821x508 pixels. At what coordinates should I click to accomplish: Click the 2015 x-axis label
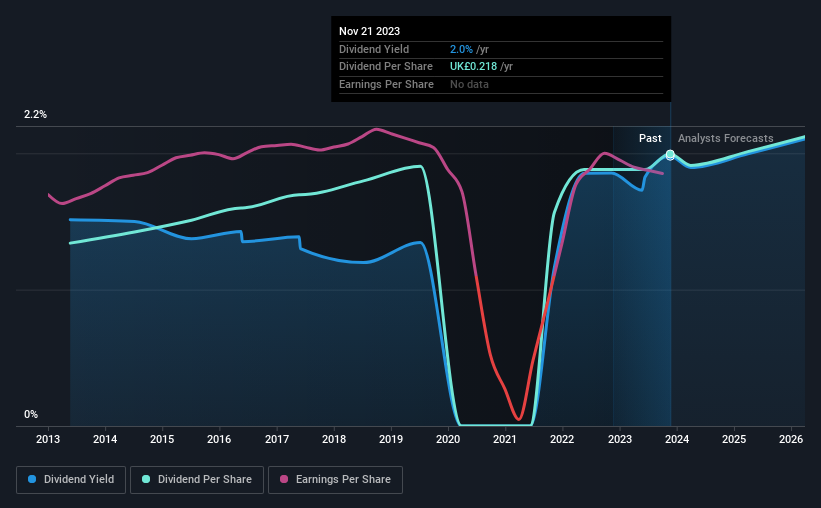tap(162, 439)
